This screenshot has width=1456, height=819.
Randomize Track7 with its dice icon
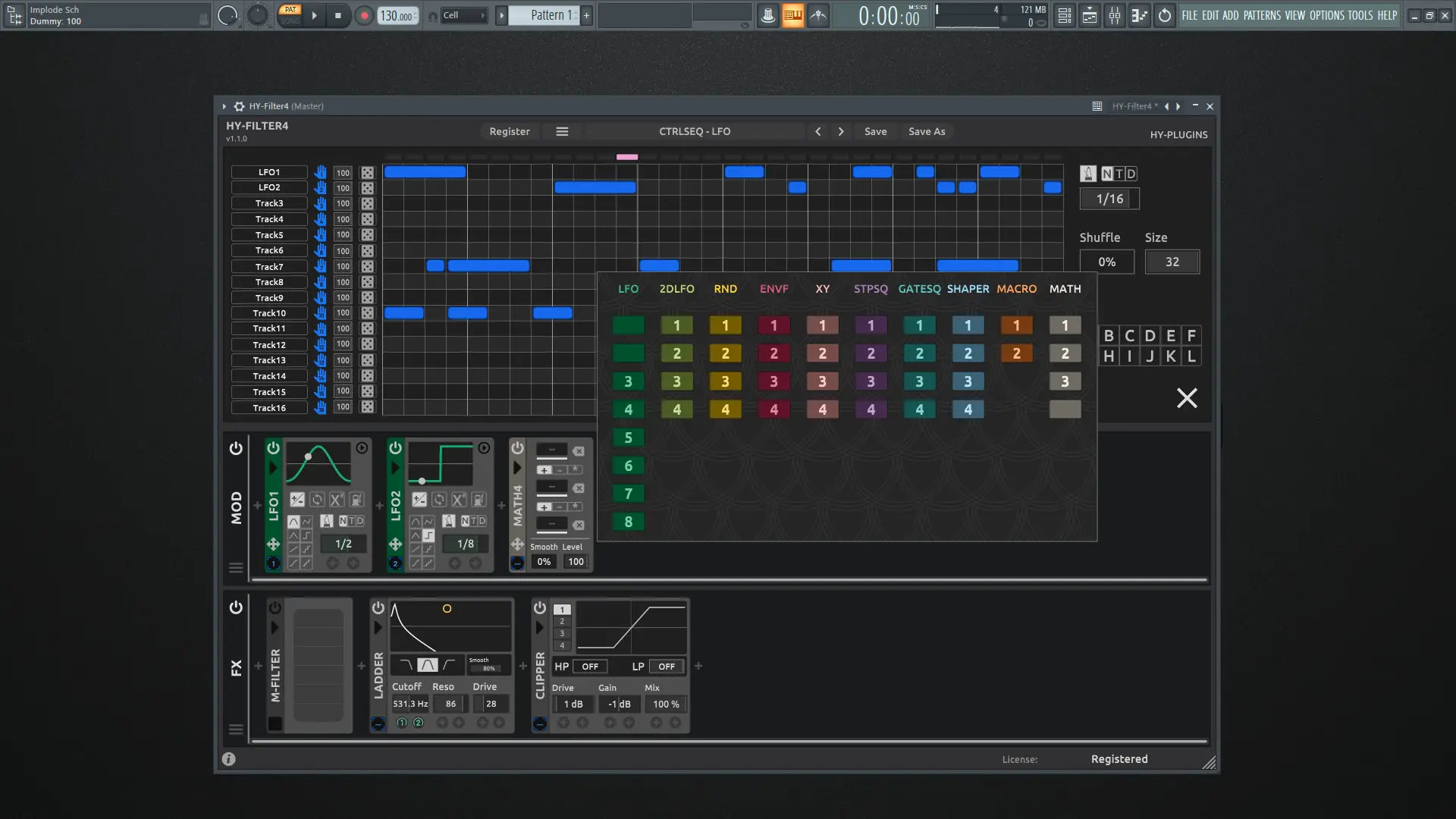point(367,267)
